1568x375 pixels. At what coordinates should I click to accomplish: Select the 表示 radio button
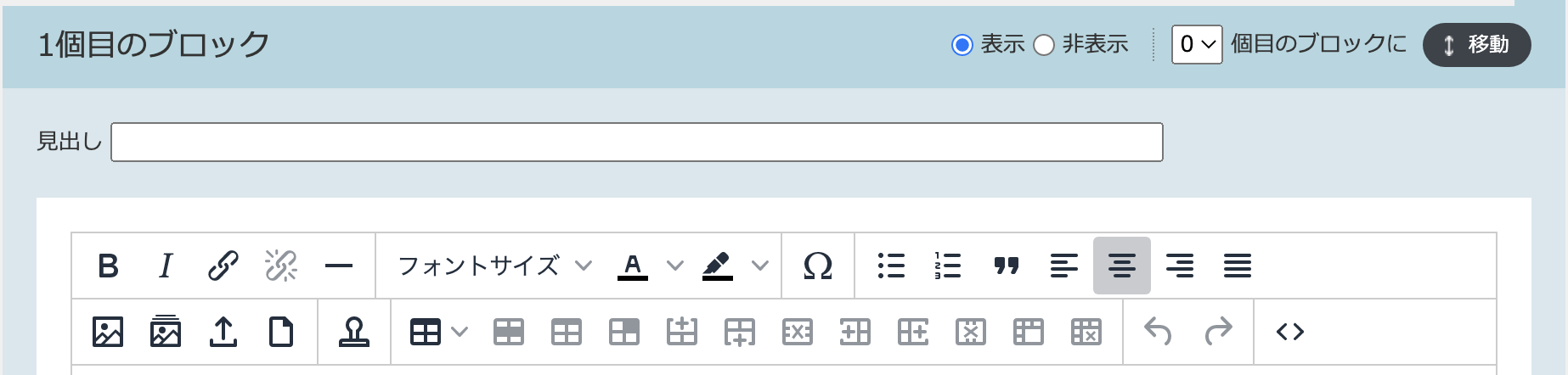(x=962, y=45)
